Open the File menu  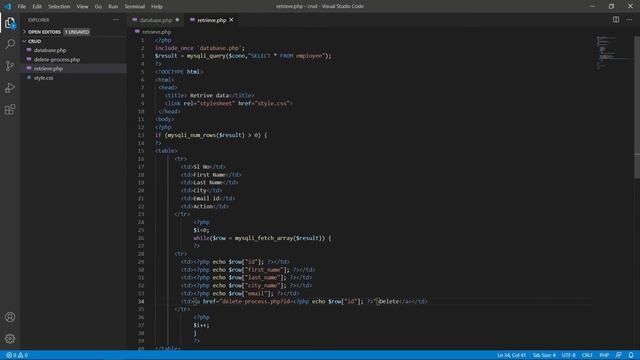(x=22, y=7)
